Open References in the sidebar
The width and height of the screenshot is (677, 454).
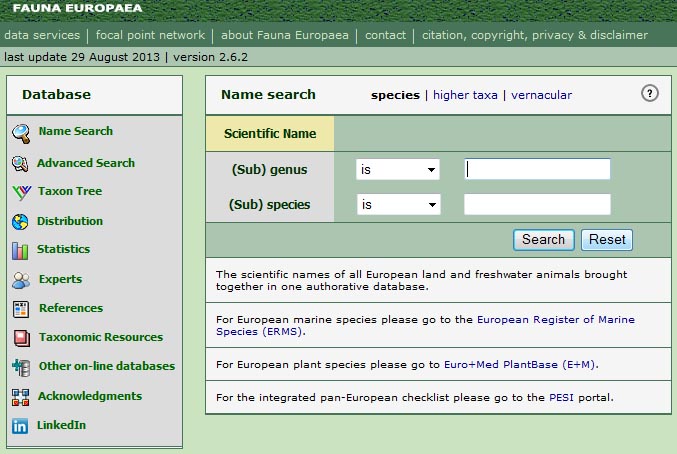[71, 308]
